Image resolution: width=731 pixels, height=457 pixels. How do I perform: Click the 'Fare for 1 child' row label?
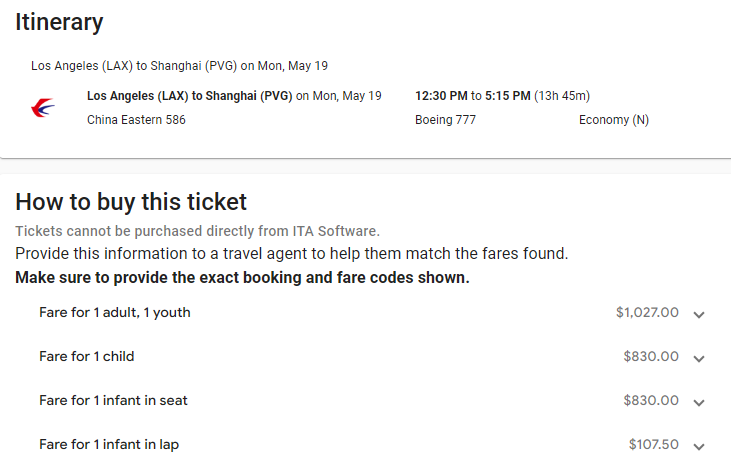pyautogui.click(x=87, y=357)
